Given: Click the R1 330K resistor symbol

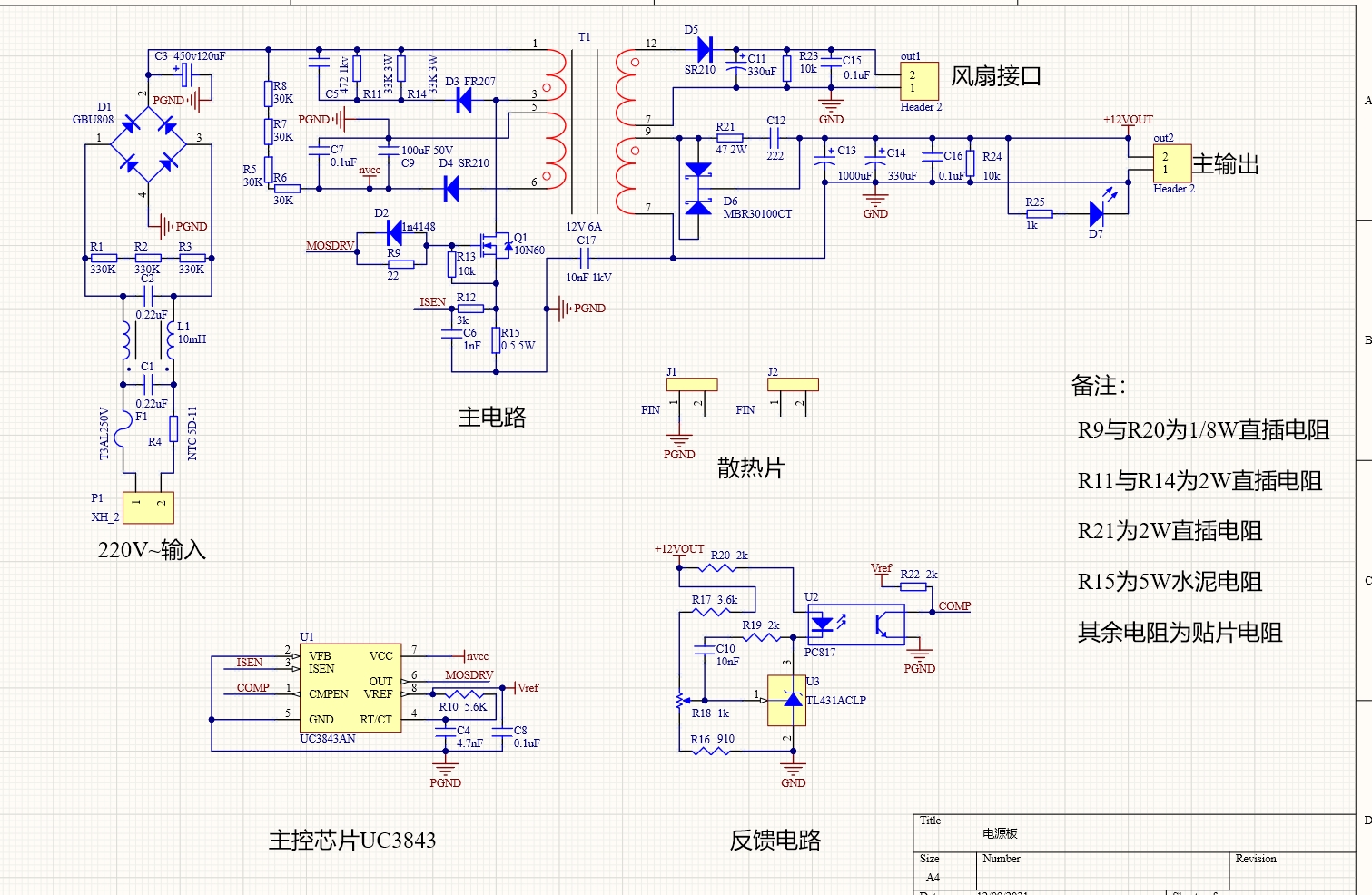Looking at the screenshot, I should [x=104, y=259].
